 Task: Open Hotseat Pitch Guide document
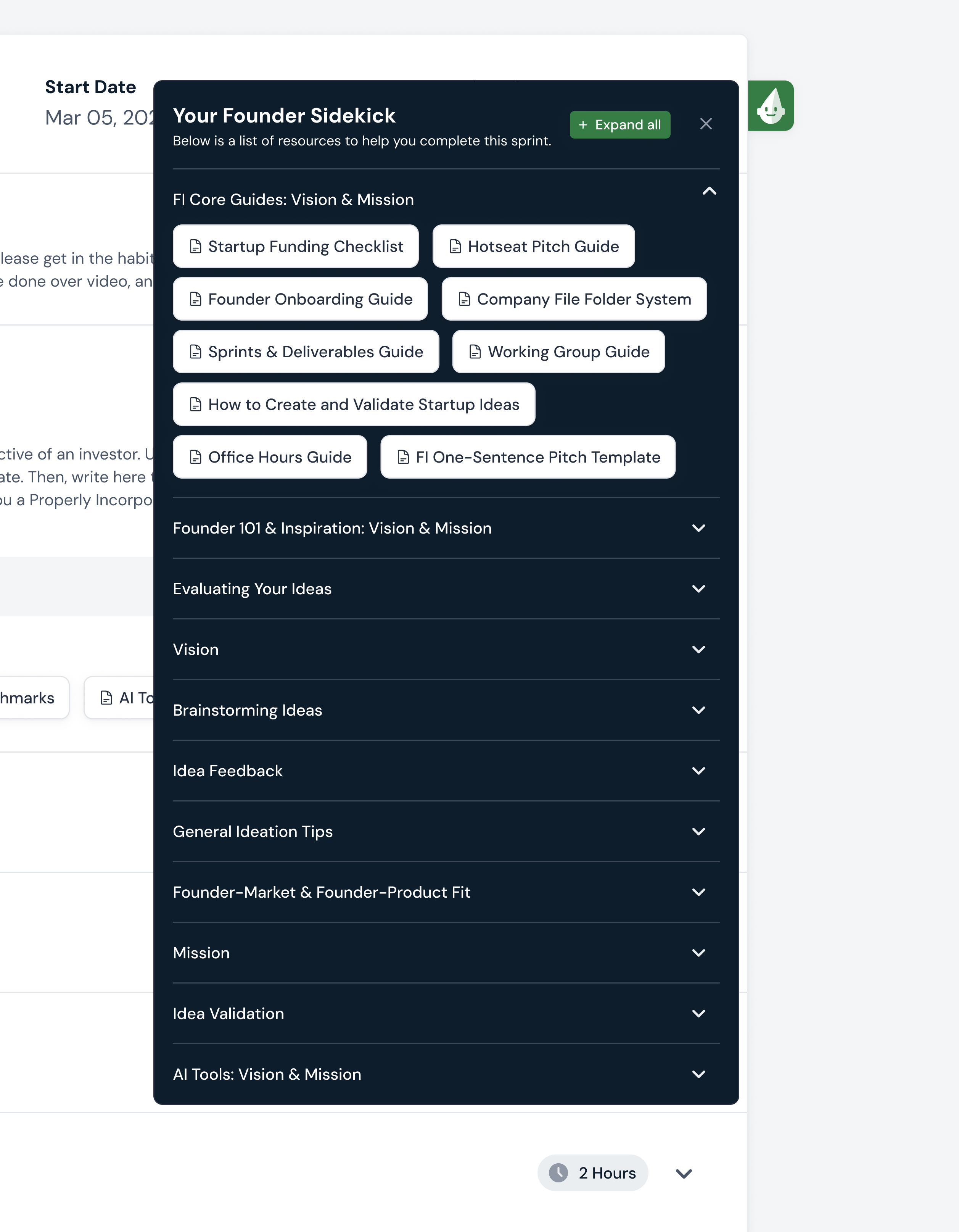coord(533,247)
